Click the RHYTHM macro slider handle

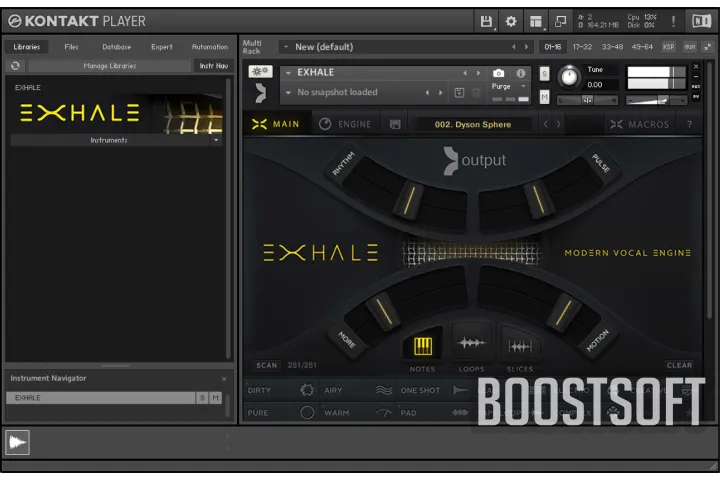pyautogui.click(x=410, y=200)
